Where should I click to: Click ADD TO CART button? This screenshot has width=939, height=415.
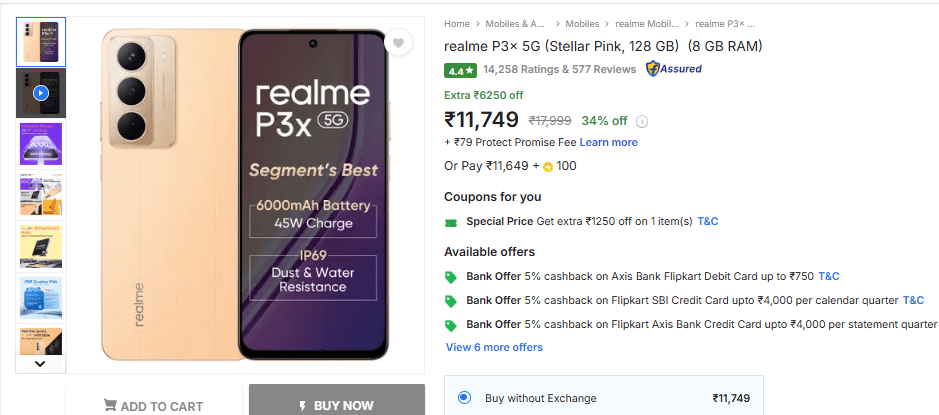coord(153,406)
